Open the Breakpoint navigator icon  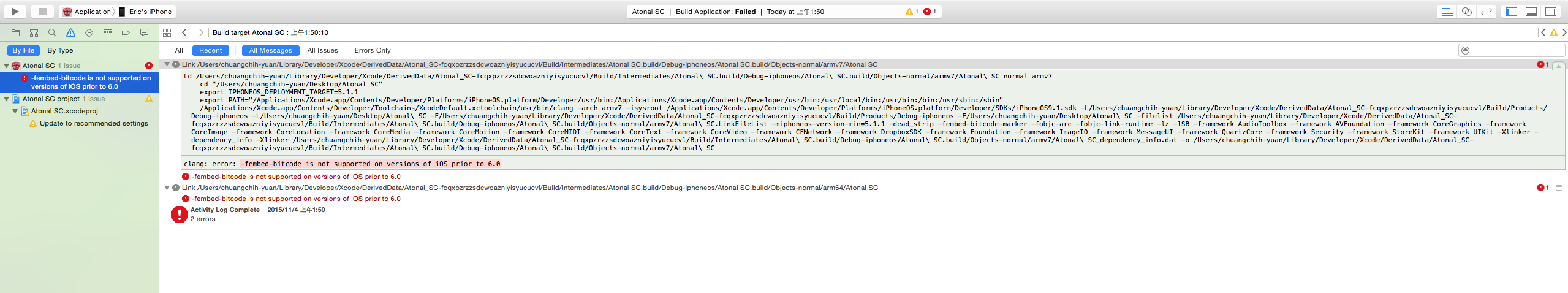[x=126, y=32]
